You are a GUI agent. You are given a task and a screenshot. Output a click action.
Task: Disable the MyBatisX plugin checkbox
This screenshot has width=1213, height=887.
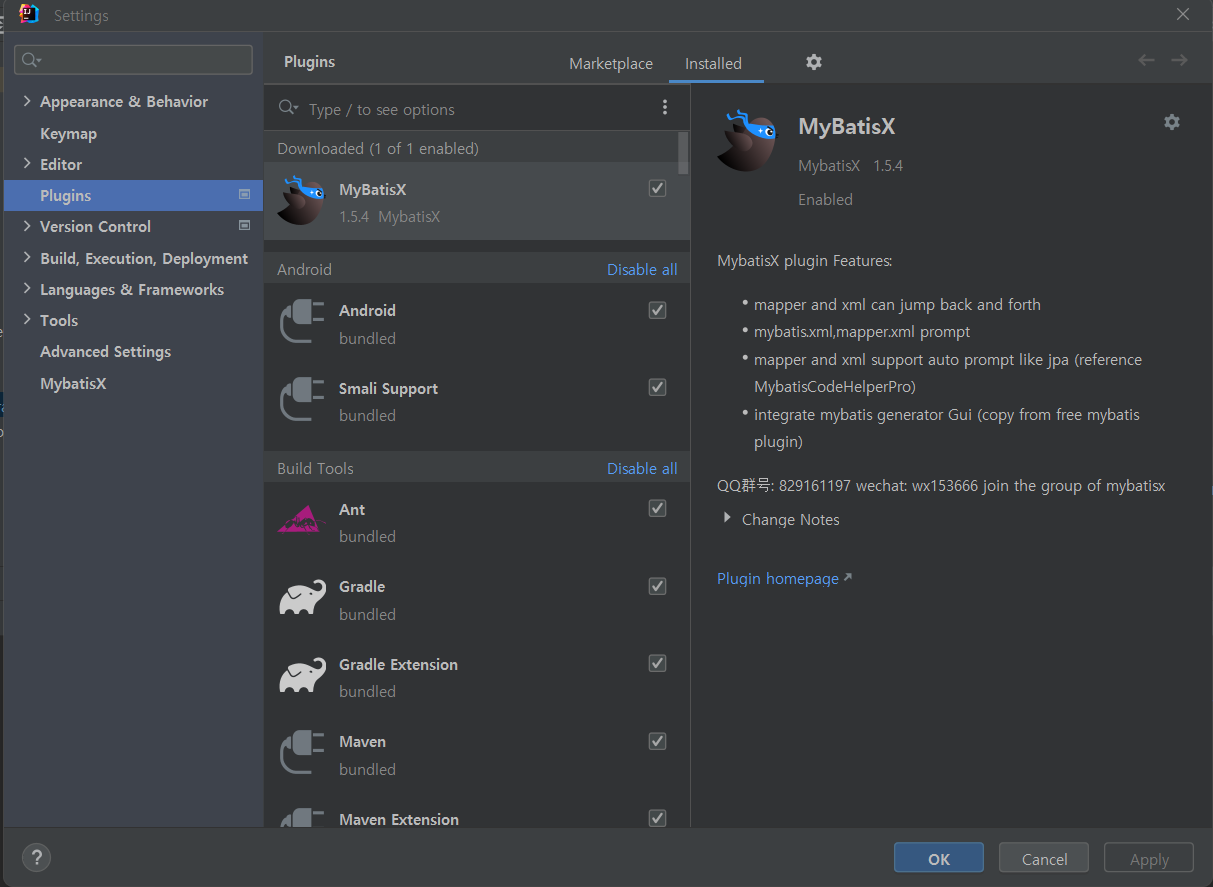pyautogui.click(x=657, y=188)
